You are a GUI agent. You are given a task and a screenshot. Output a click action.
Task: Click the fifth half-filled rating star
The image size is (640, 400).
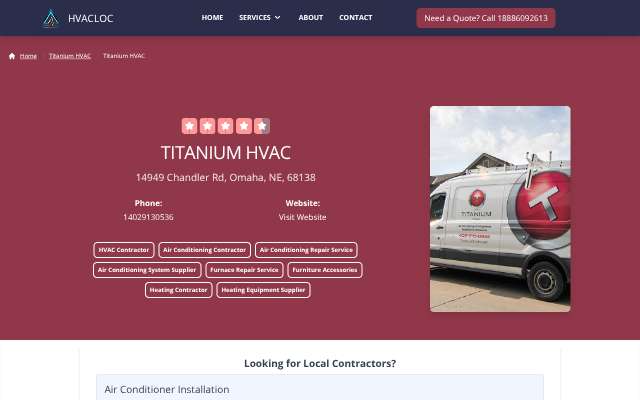tap(262, 126)
